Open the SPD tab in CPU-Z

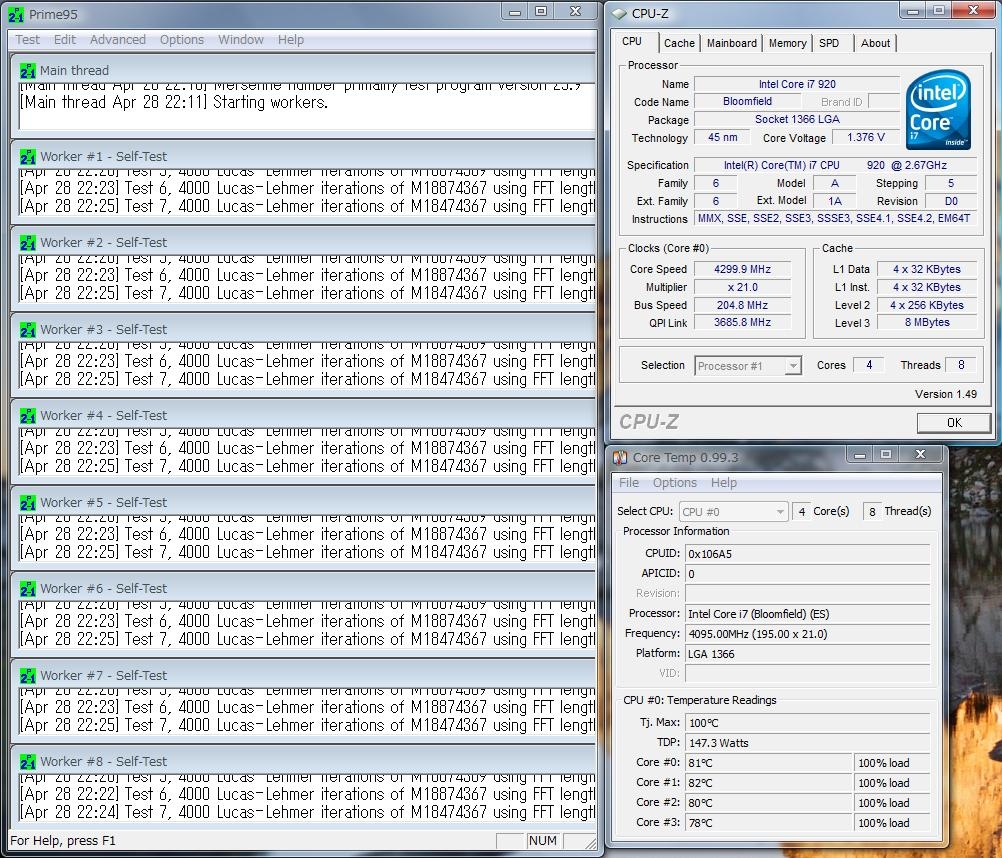click(829, 43)
